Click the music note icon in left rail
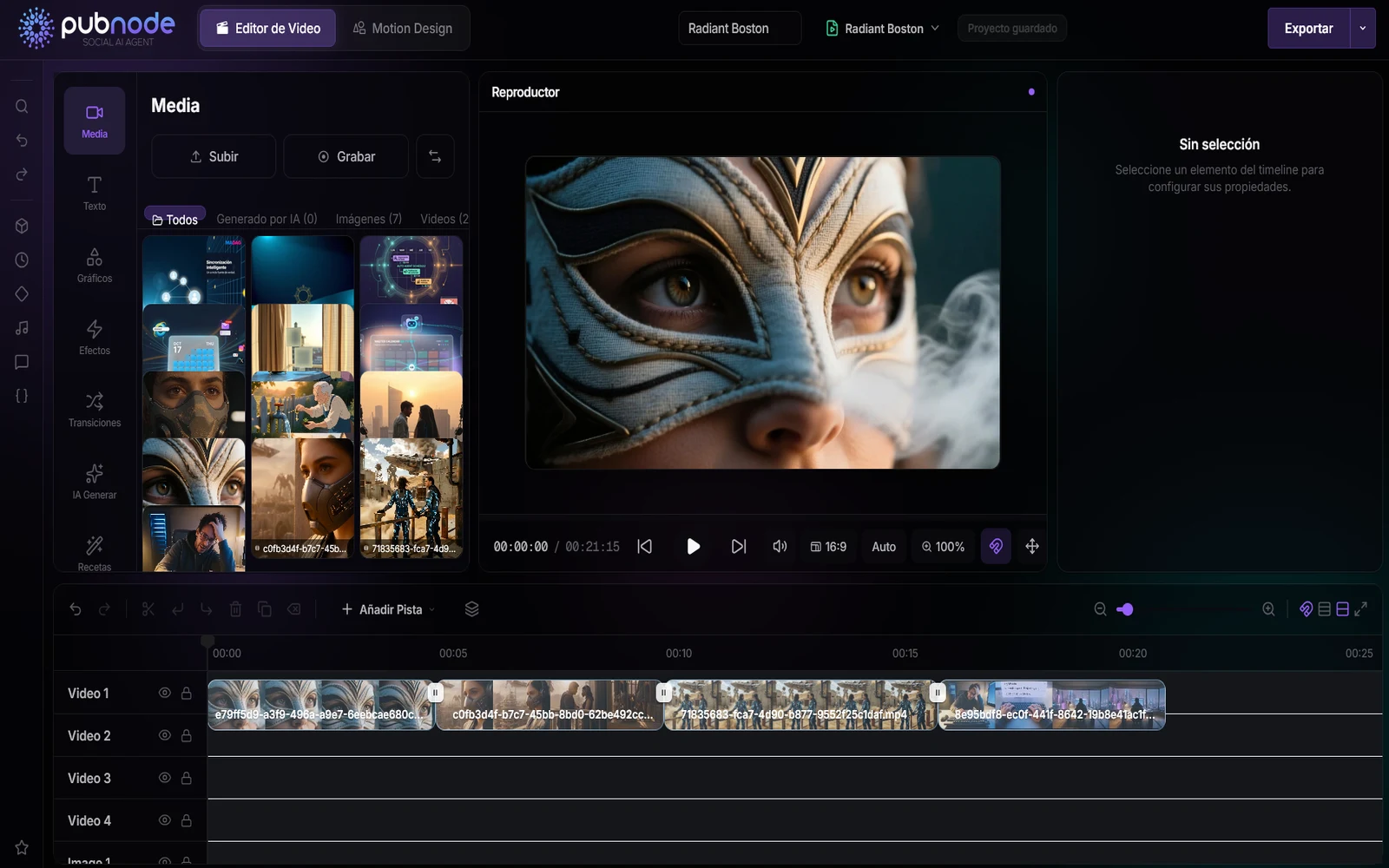Screen dimensions: 1389x868 22,327
